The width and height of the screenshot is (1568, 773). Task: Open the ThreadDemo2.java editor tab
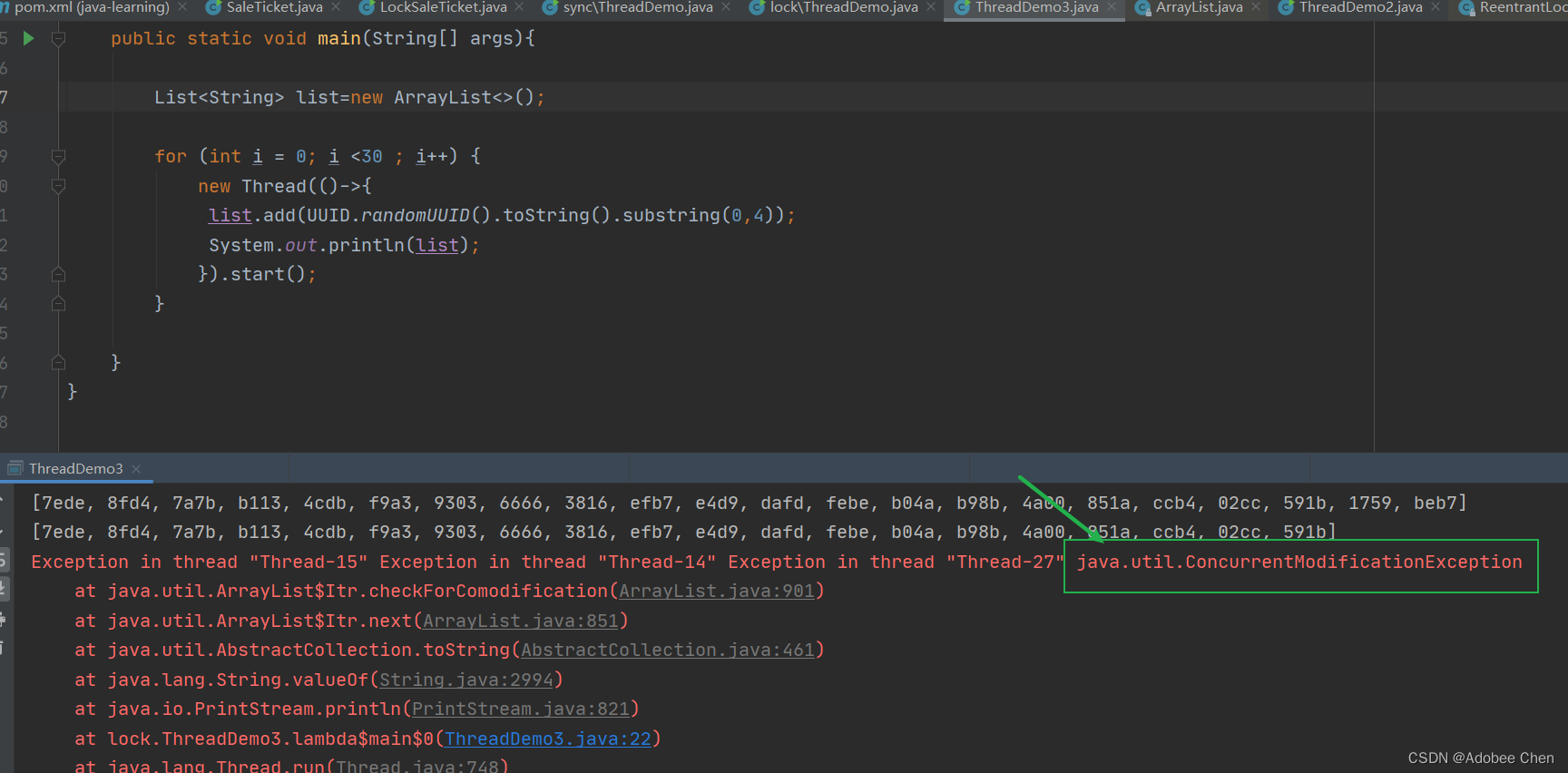click(x=1360, y=7)
